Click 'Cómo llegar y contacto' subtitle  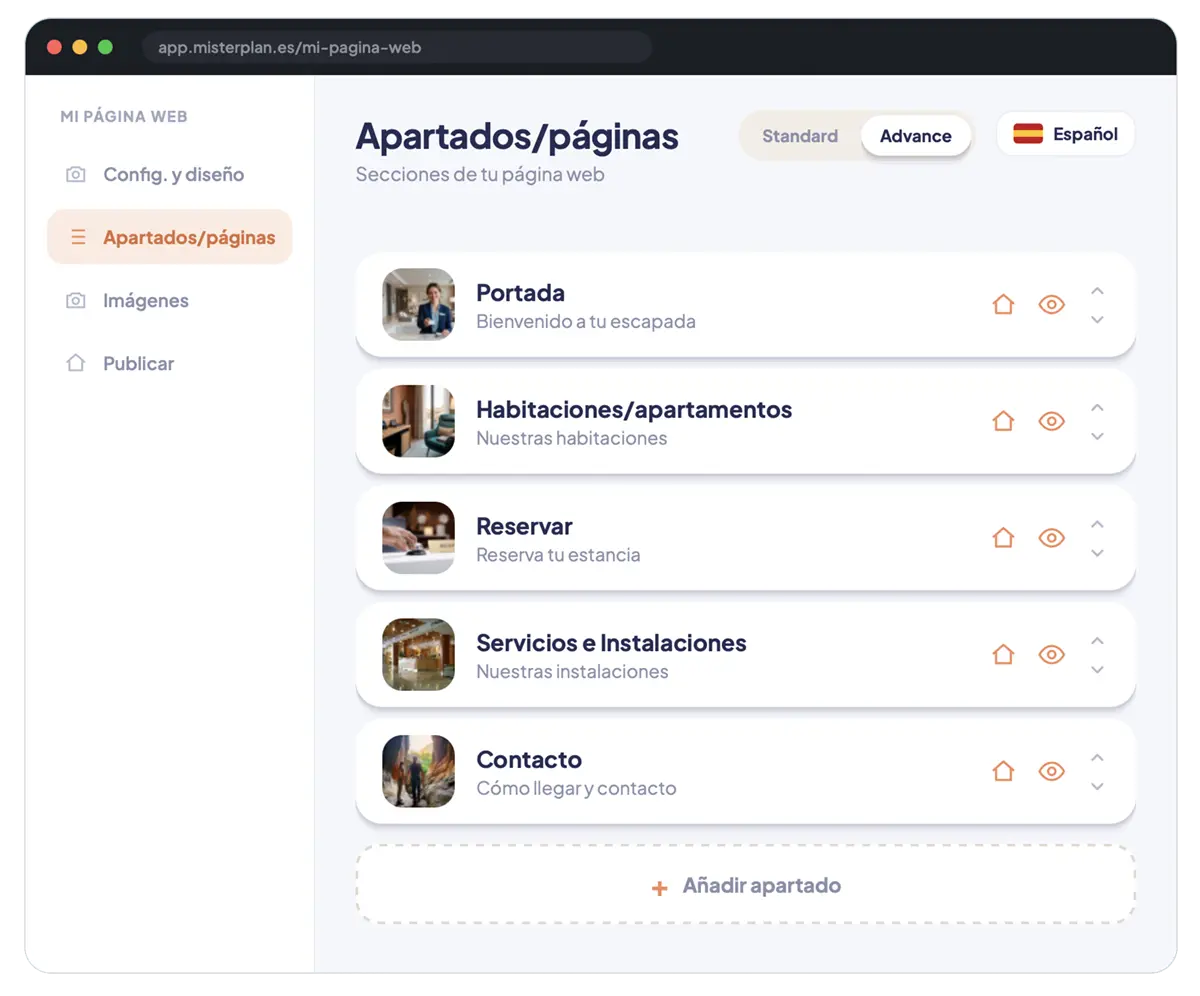coord(576,788)
